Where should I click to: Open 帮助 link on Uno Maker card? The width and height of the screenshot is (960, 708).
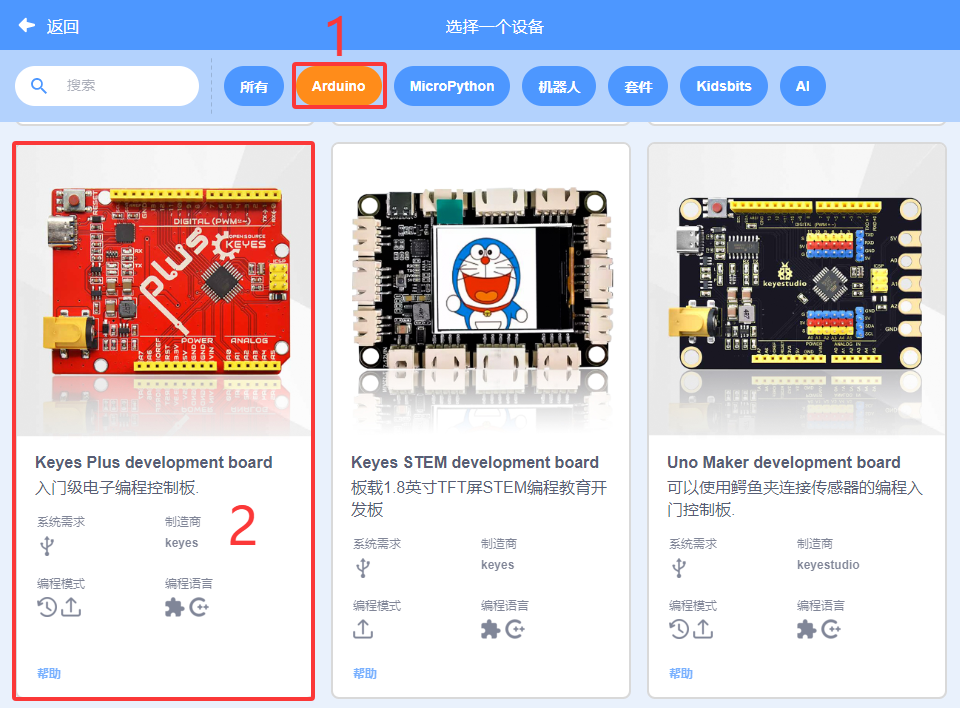681,674
